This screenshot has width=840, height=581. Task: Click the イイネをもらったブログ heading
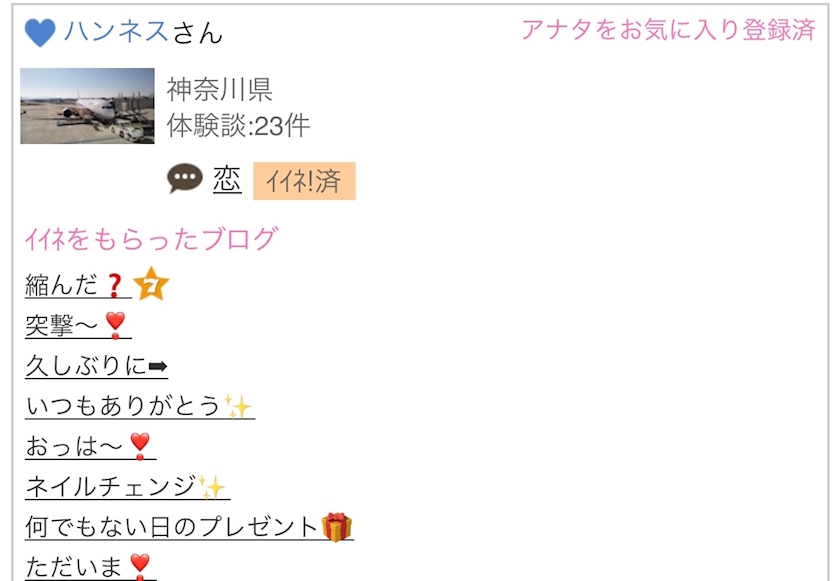tap(151, 239)
